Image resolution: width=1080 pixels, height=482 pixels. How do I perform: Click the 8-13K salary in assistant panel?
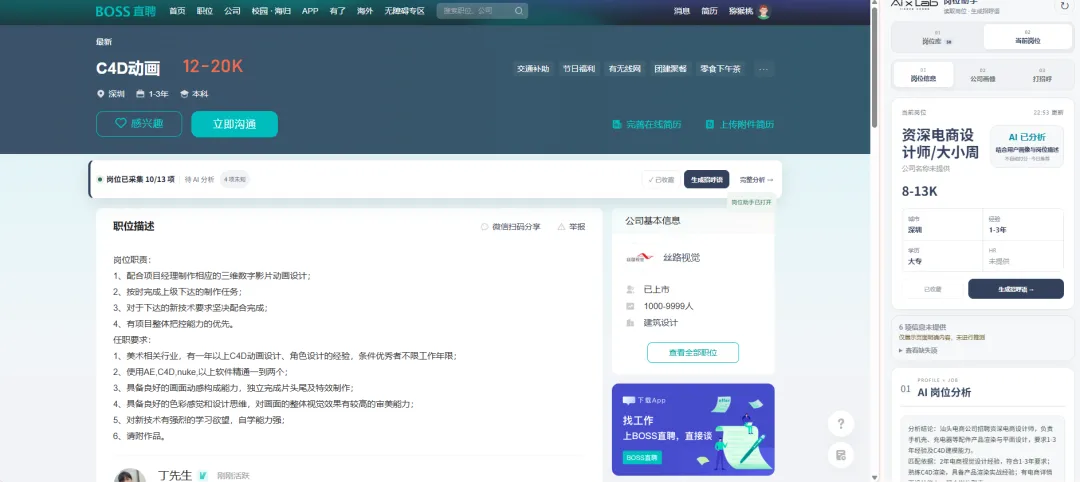(x=920, y=191)
